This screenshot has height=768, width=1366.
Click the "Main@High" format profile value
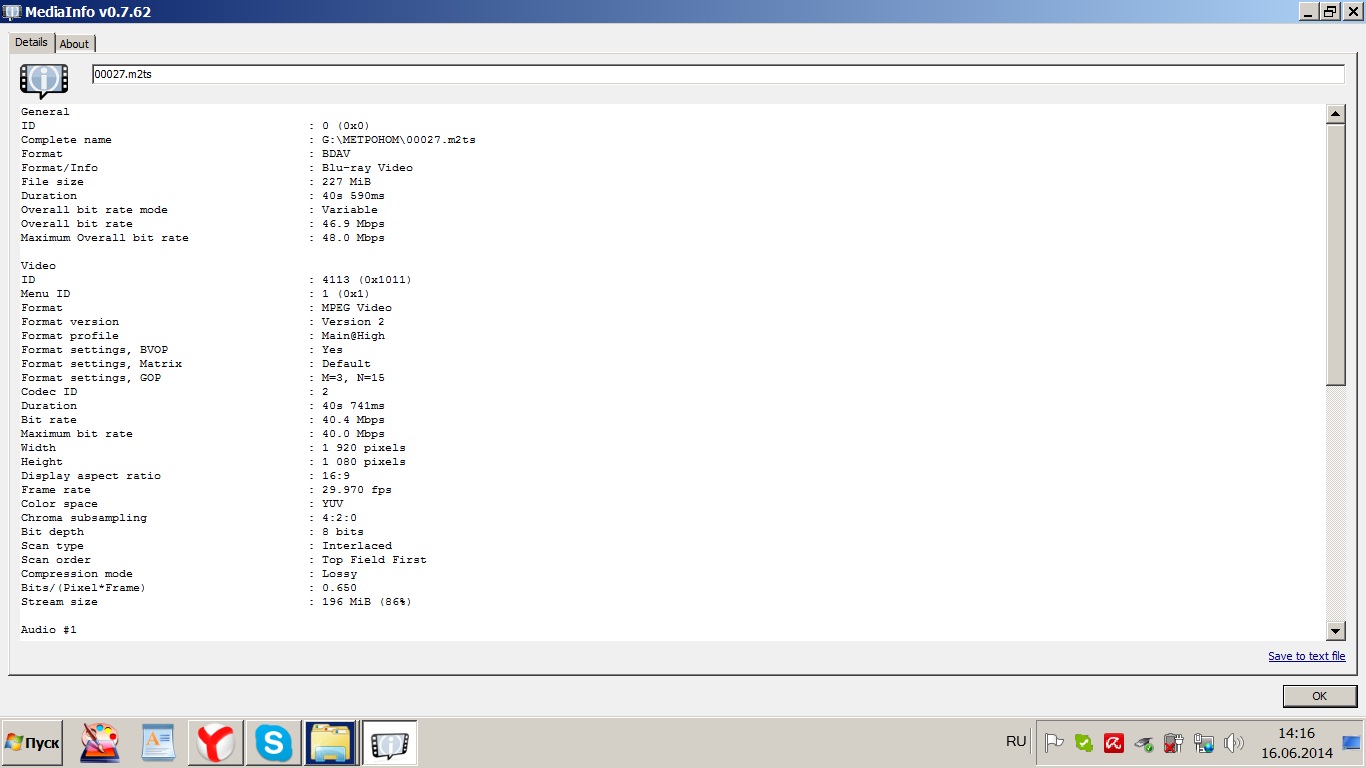pyautogui.click(x=353, y=336)
